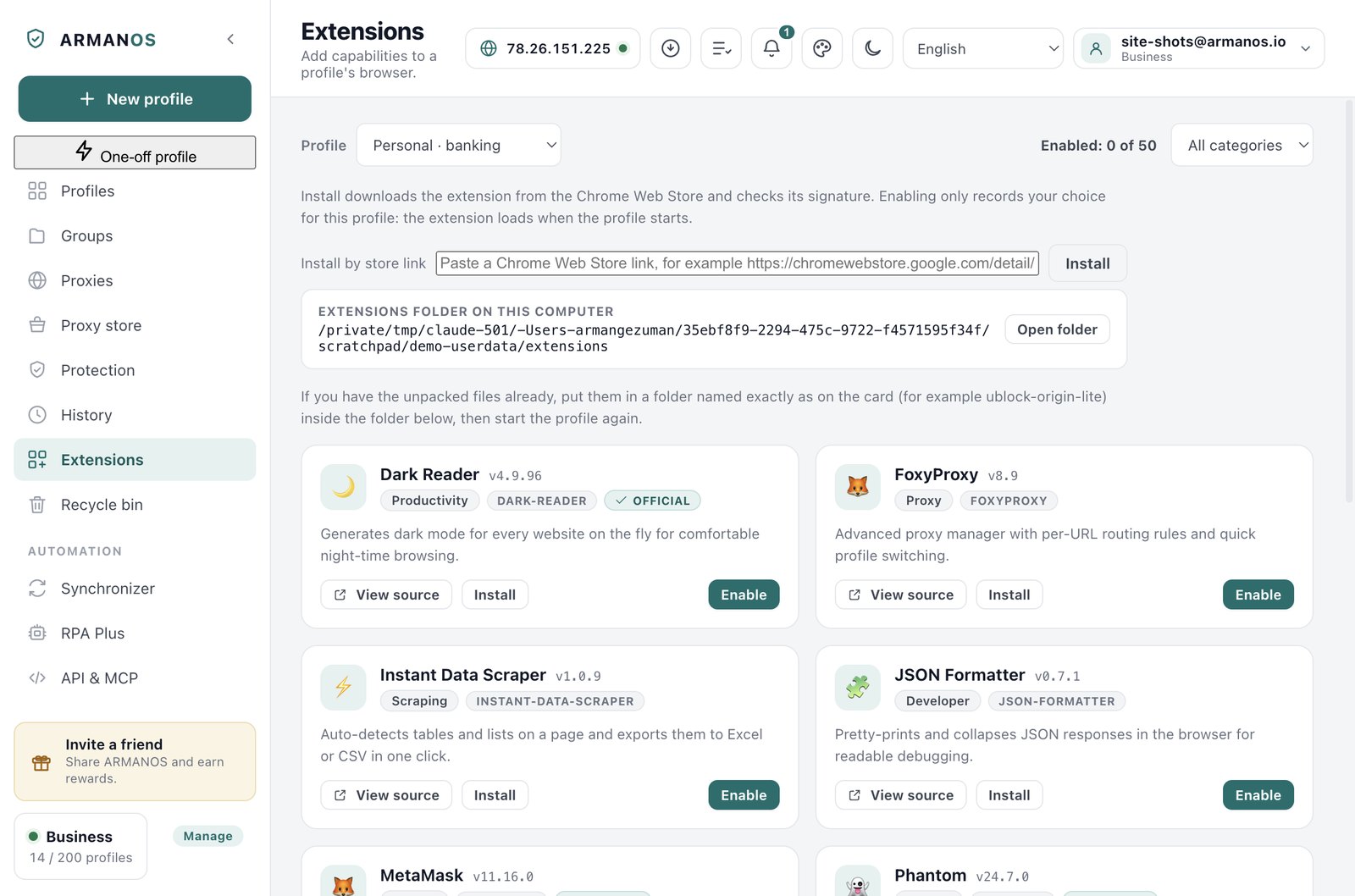The width and height of the screenshot is (1355, 896).
Task: Open the Personal · banking profile dropdown
Action: pos(459,146)
